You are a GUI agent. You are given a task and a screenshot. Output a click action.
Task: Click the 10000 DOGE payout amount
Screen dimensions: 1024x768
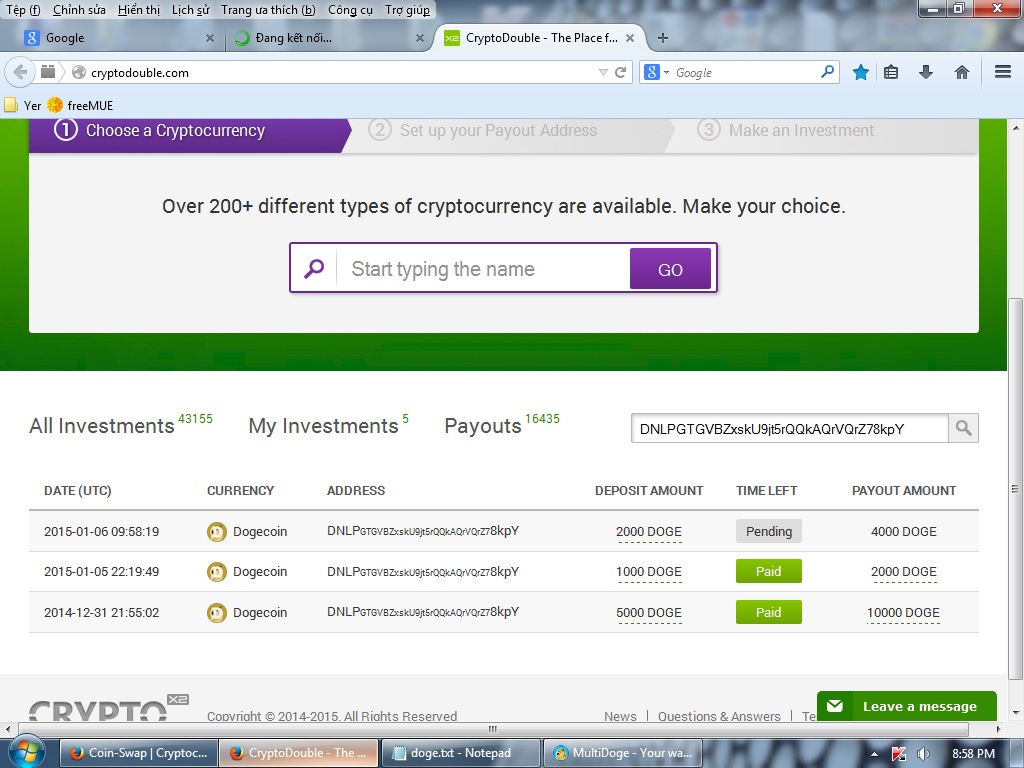pyautogui.click(x=903, y=613)
